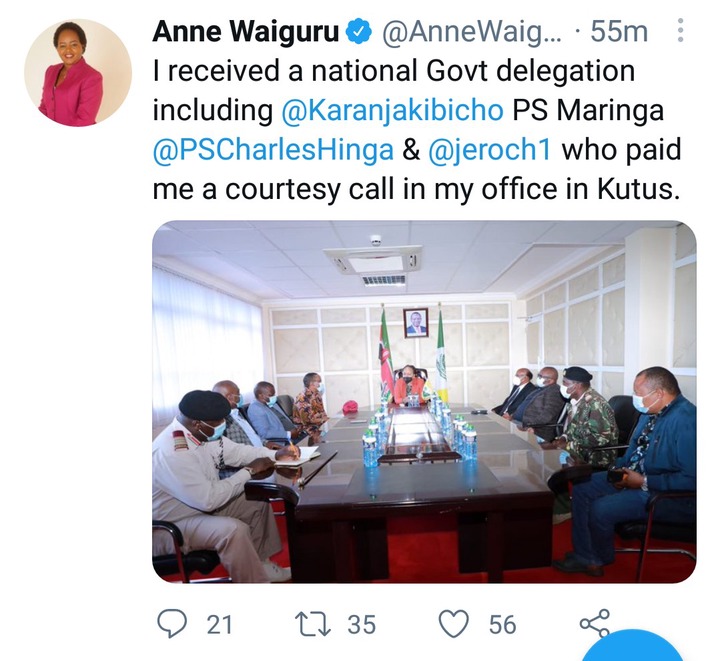View the meeting room photo fullscreen
The height and width of the screenshot is (661, 720).
424,402
